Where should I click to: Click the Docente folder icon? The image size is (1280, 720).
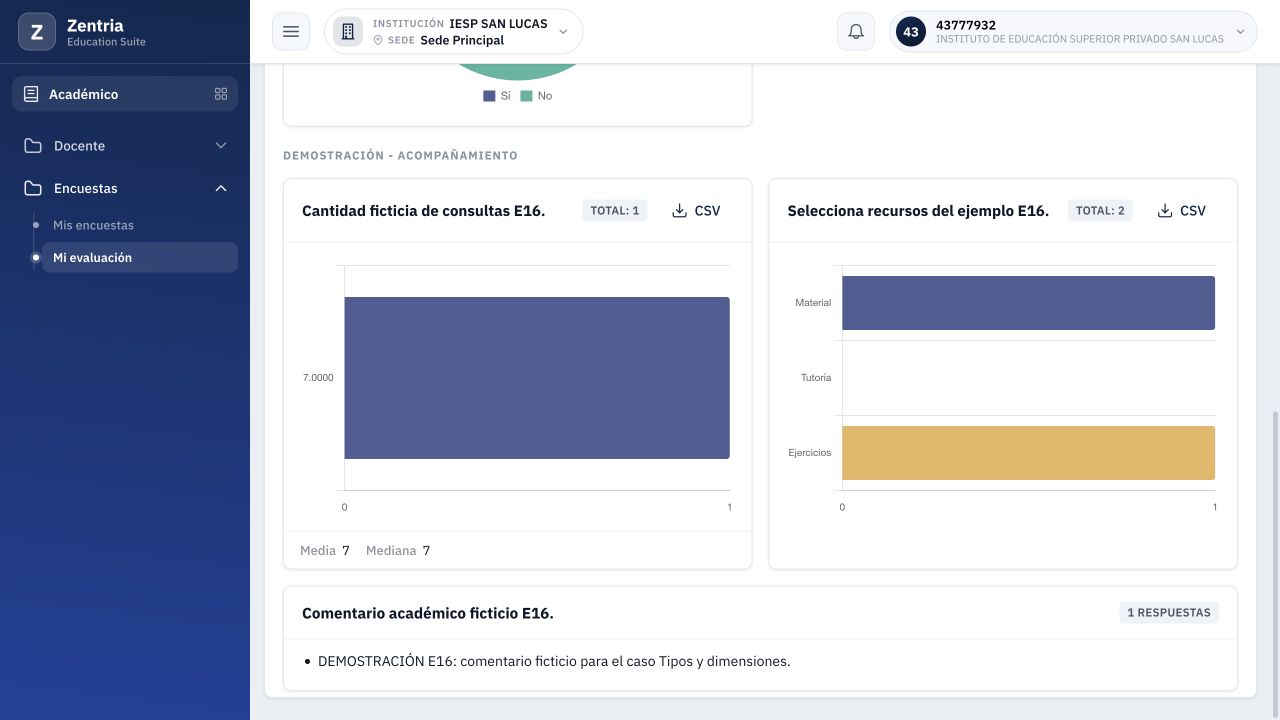(x=33, y=146)
